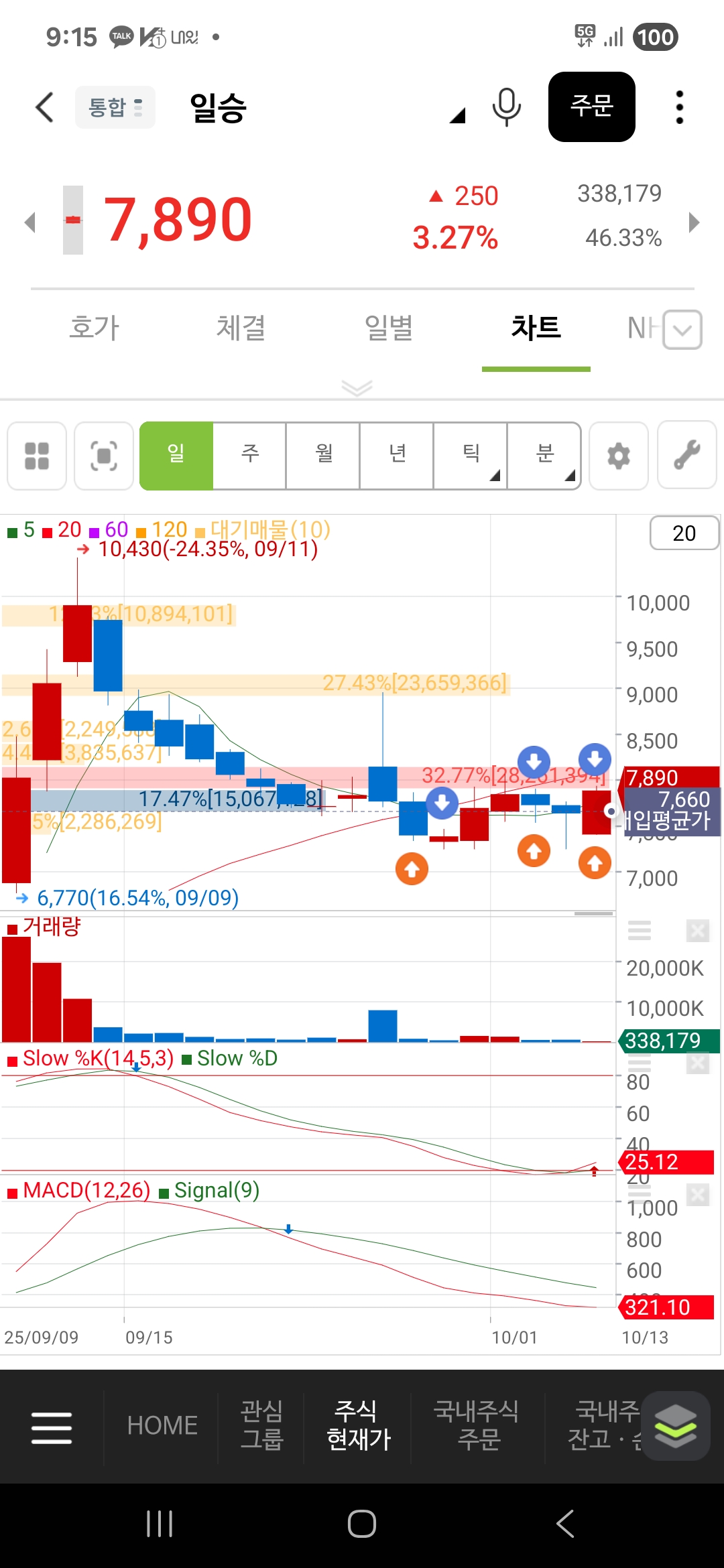Switch to the 체결 tab

coord(241,328)
